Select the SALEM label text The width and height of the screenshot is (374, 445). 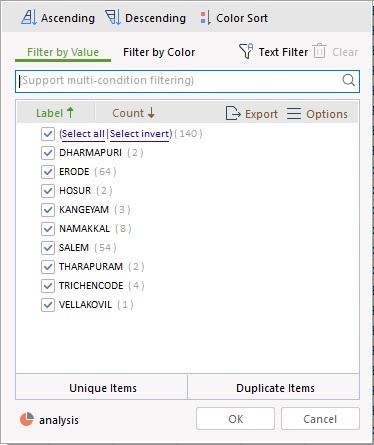[74, 248]
